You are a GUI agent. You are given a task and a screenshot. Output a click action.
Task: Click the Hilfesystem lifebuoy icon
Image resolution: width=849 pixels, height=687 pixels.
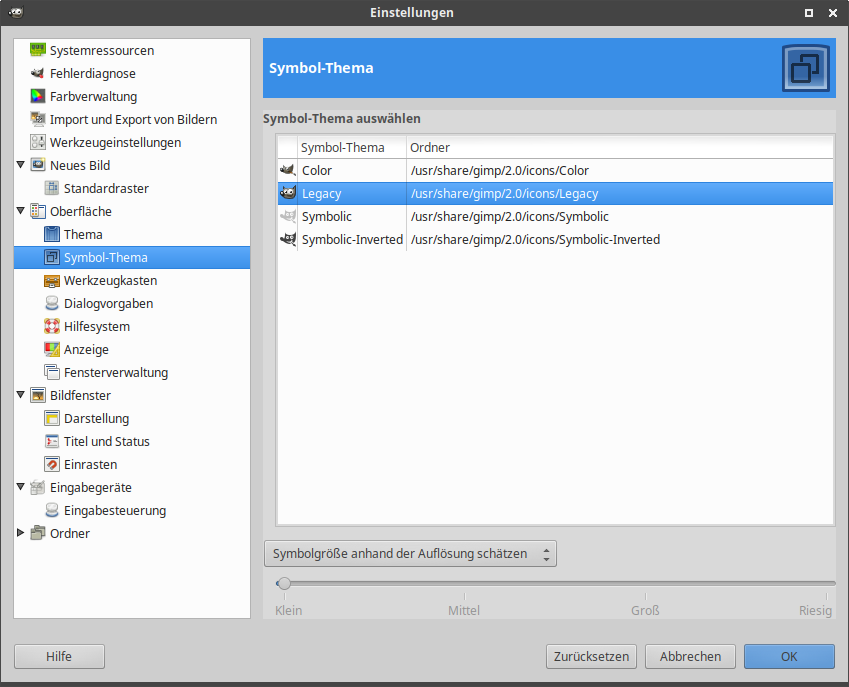52,326
